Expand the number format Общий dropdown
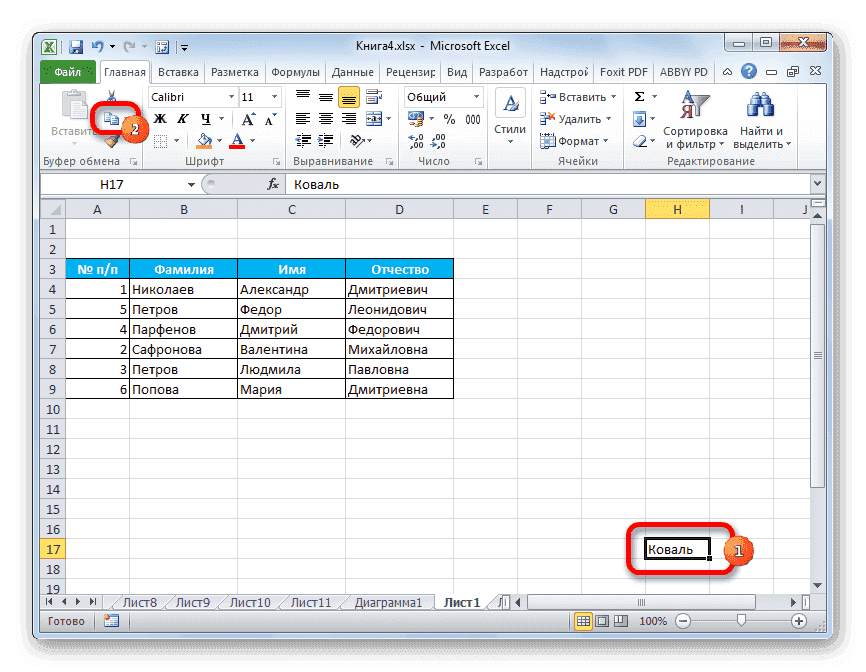The image size is (866, 672). 475,96
